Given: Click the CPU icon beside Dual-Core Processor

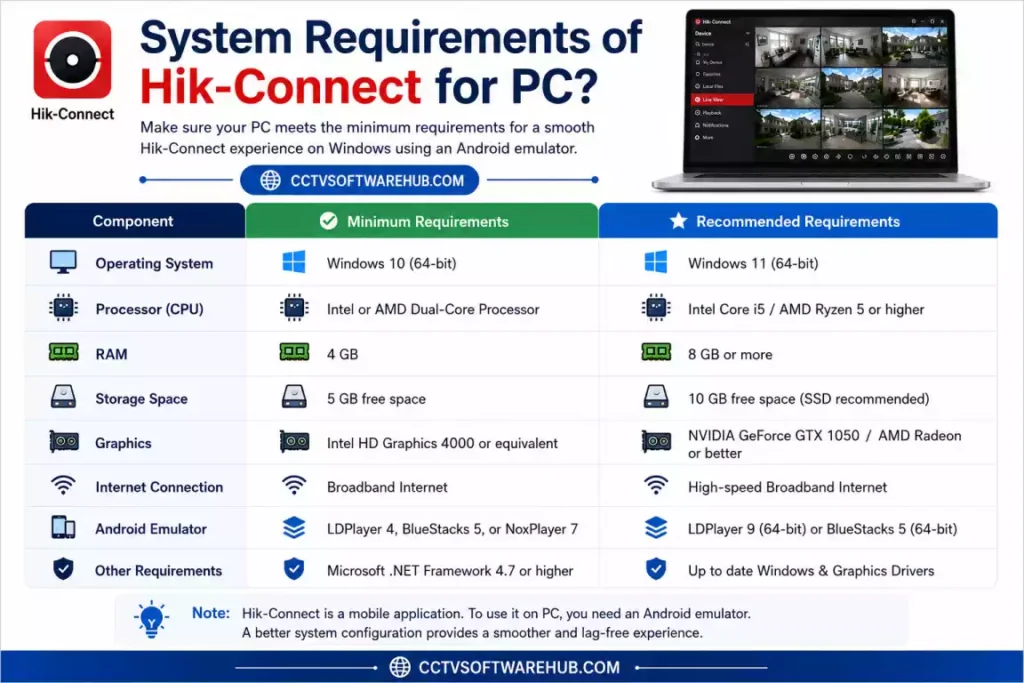Looking at the screenshot, I should 294,308.
